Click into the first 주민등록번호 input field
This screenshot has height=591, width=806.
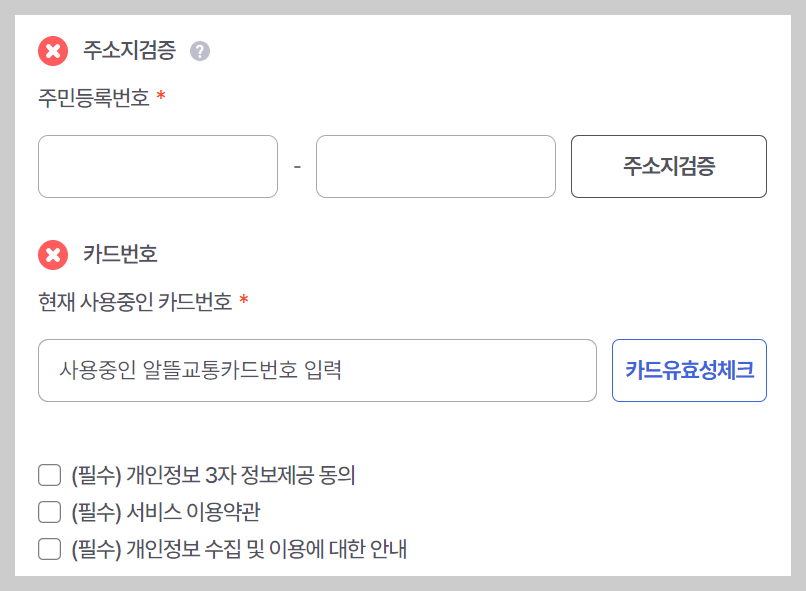click(157, 166)
